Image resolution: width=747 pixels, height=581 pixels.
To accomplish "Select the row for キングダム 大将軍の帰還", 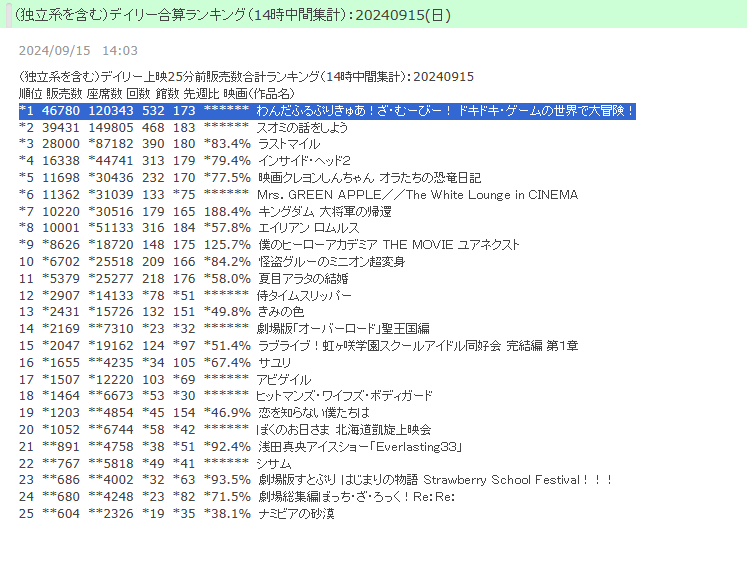I will coord(205,211).
